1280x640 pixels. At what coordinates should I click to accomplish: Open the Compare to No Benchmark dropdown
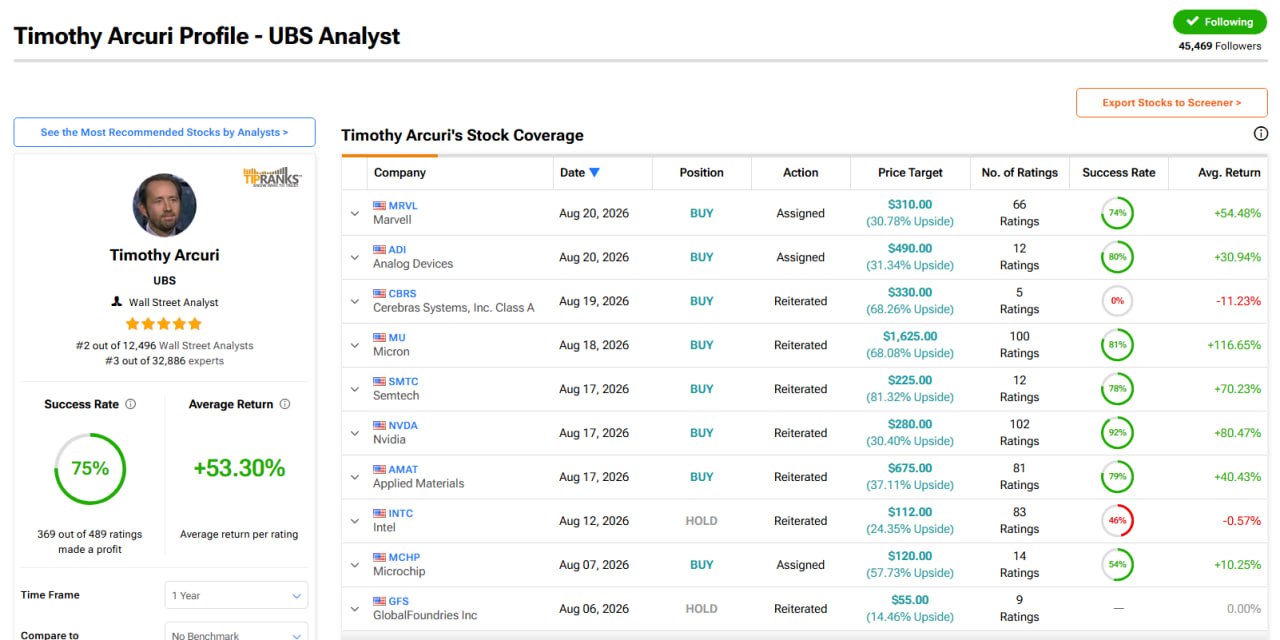[236, 634]
